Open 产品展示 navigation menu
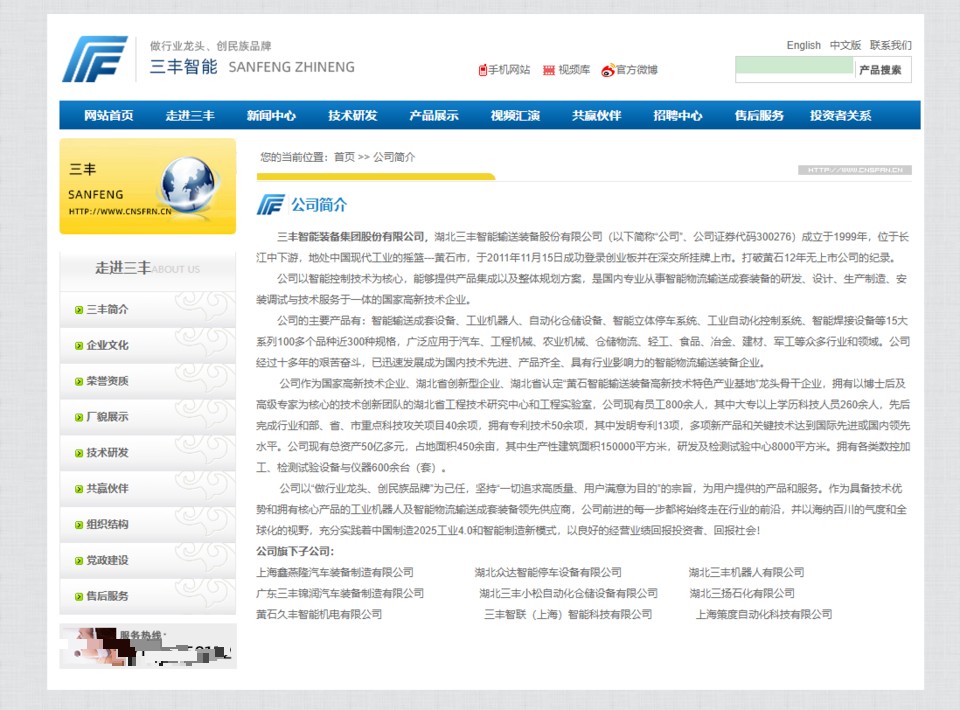 (x=433, y=115)
